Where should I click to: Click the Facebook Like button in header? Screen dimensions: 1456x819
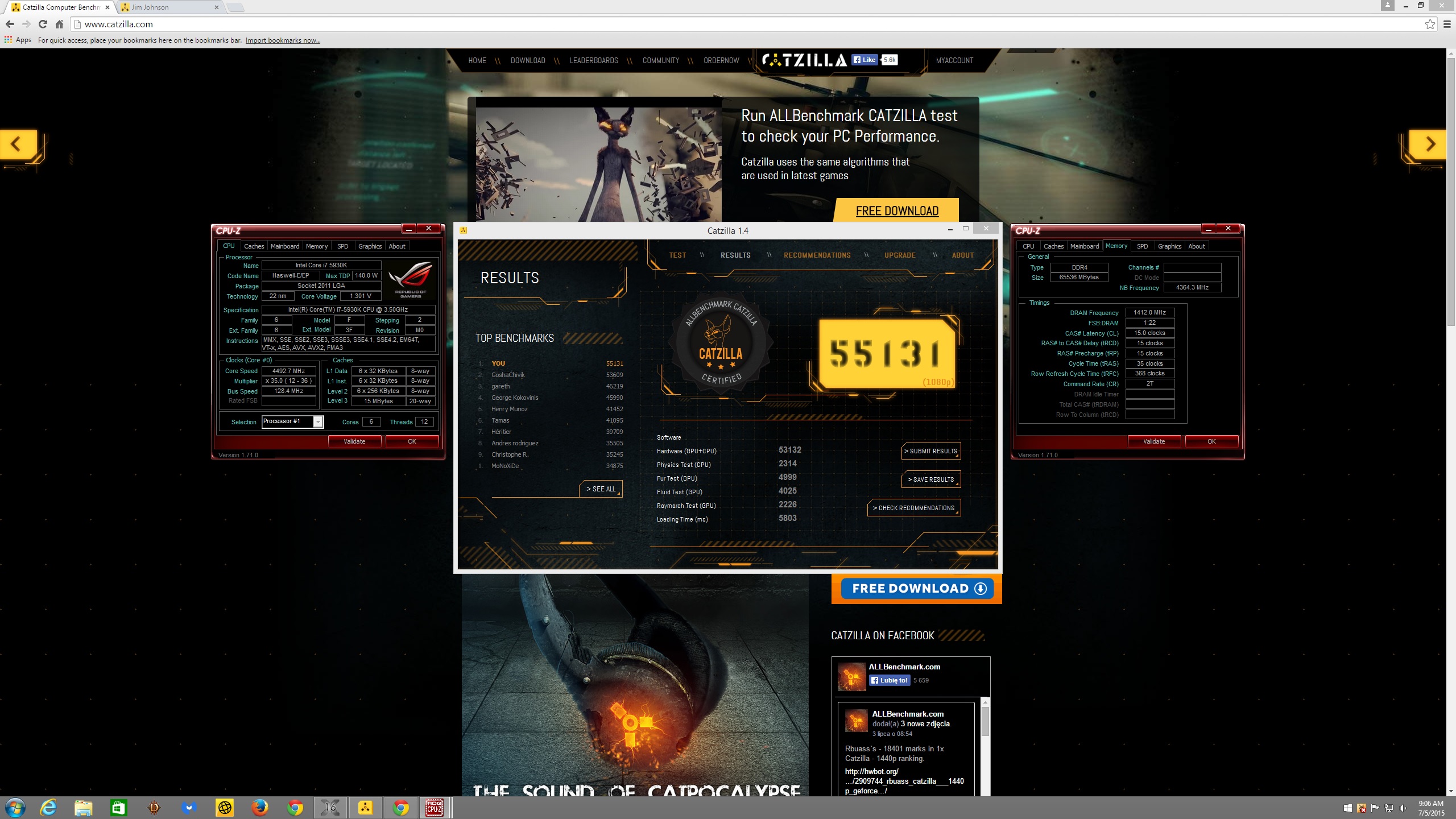pyautogui.click(x=865, y=60)
